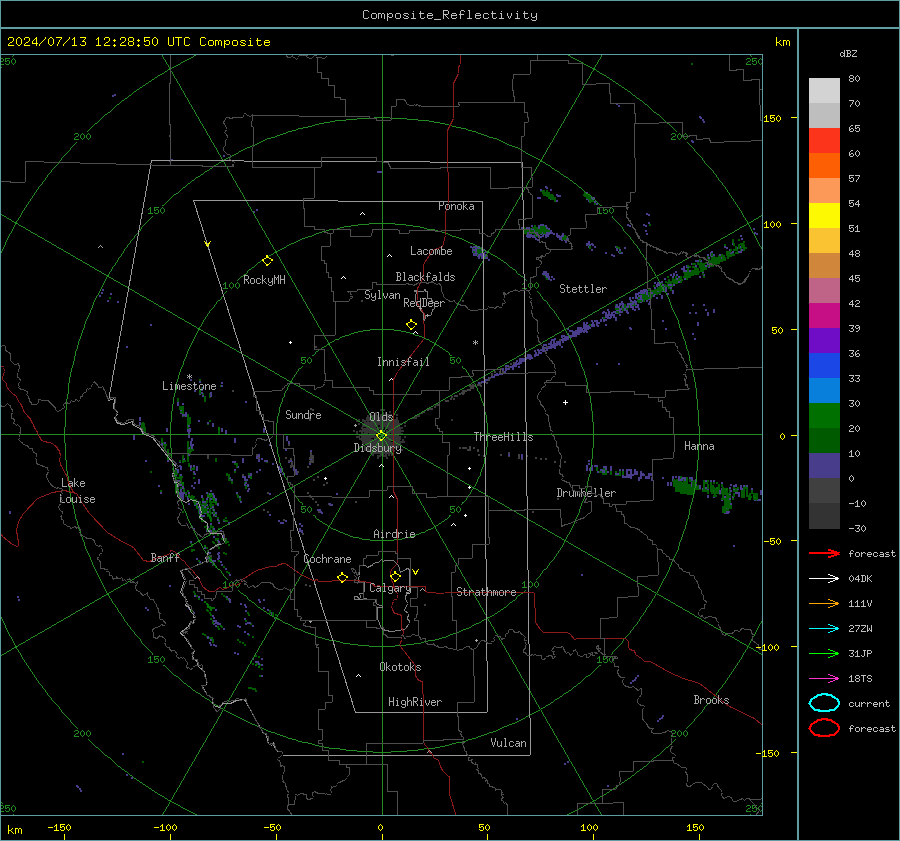Click the 20 dBZ green color swatch

[824, 416]
